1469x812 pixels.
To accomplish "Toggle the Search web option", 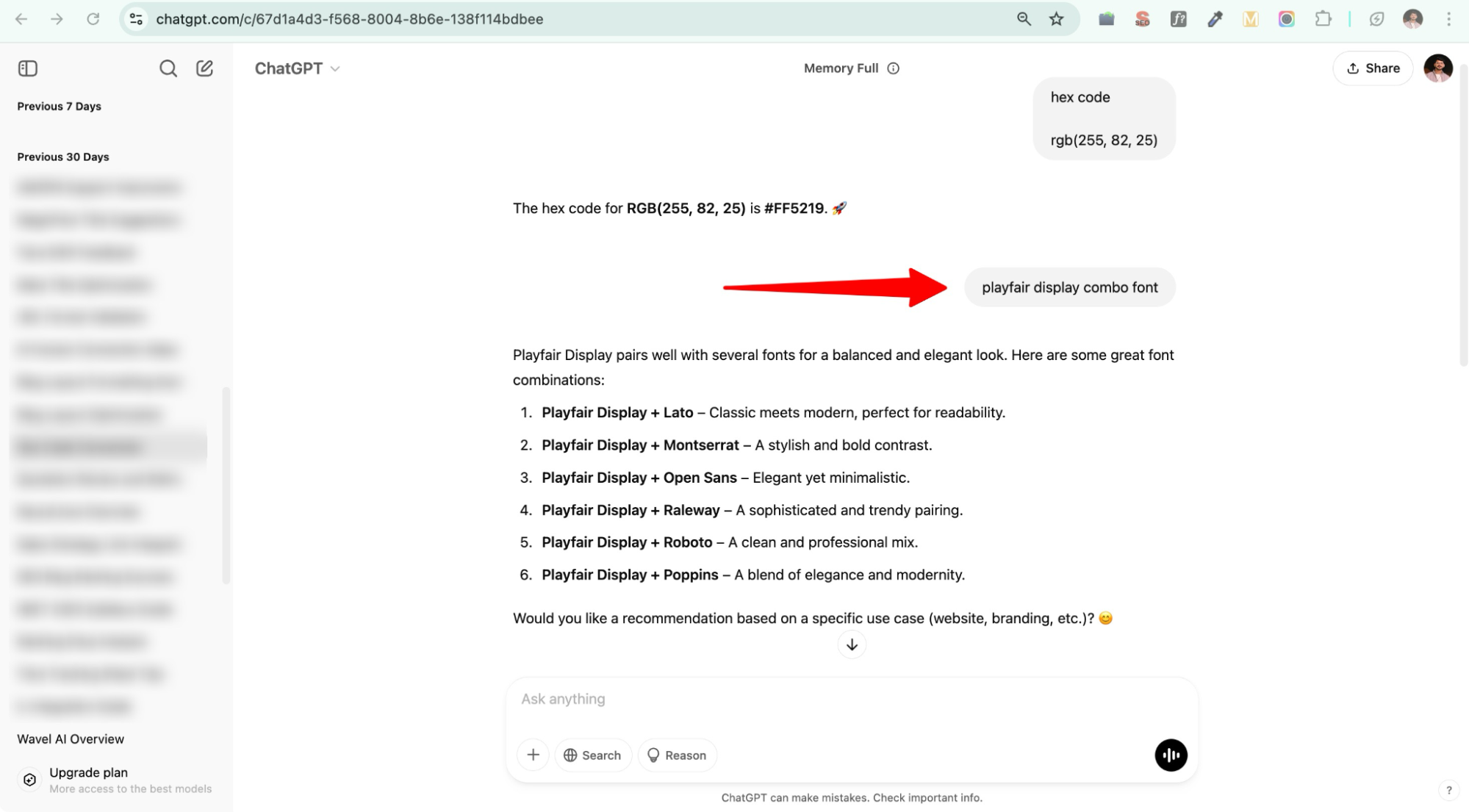I will [592, 755].
